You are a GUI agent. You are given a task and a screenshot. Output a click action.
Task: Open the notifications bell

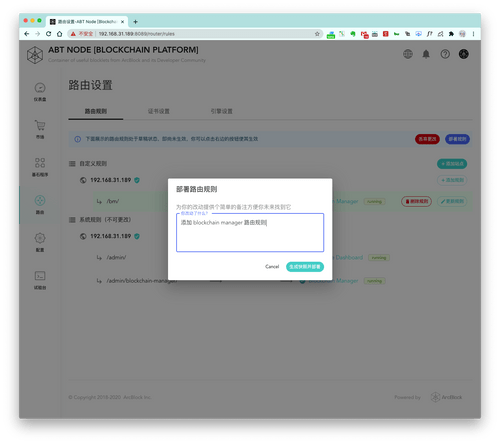[426, 54]
